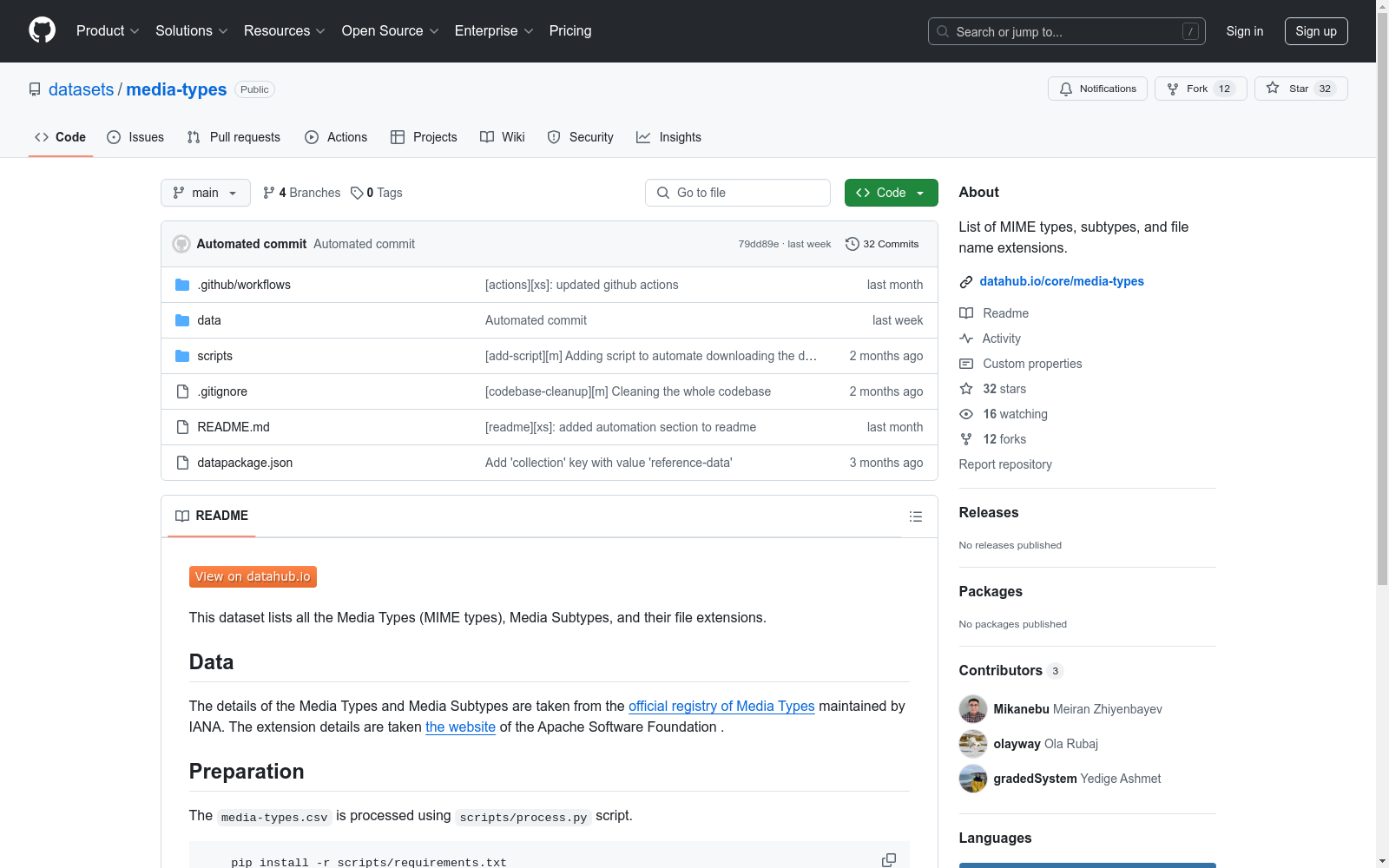Expand the Solutions menu

pyautogui.click(x=192, y=30)
